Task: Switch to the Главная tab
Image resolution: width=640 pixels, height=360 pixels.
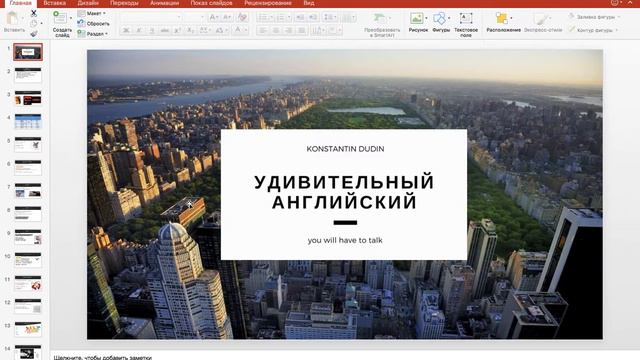Action: click(20, 3)
